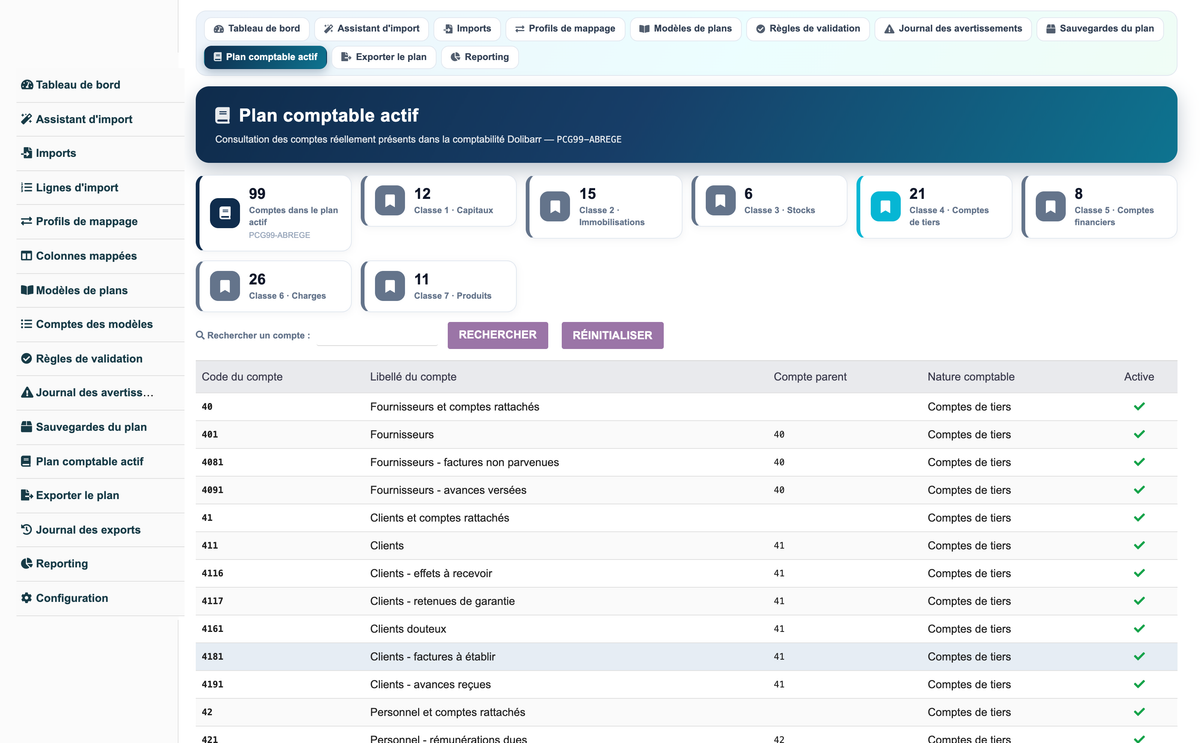Click the book icon on the 99 comptes card

(225, 213)
